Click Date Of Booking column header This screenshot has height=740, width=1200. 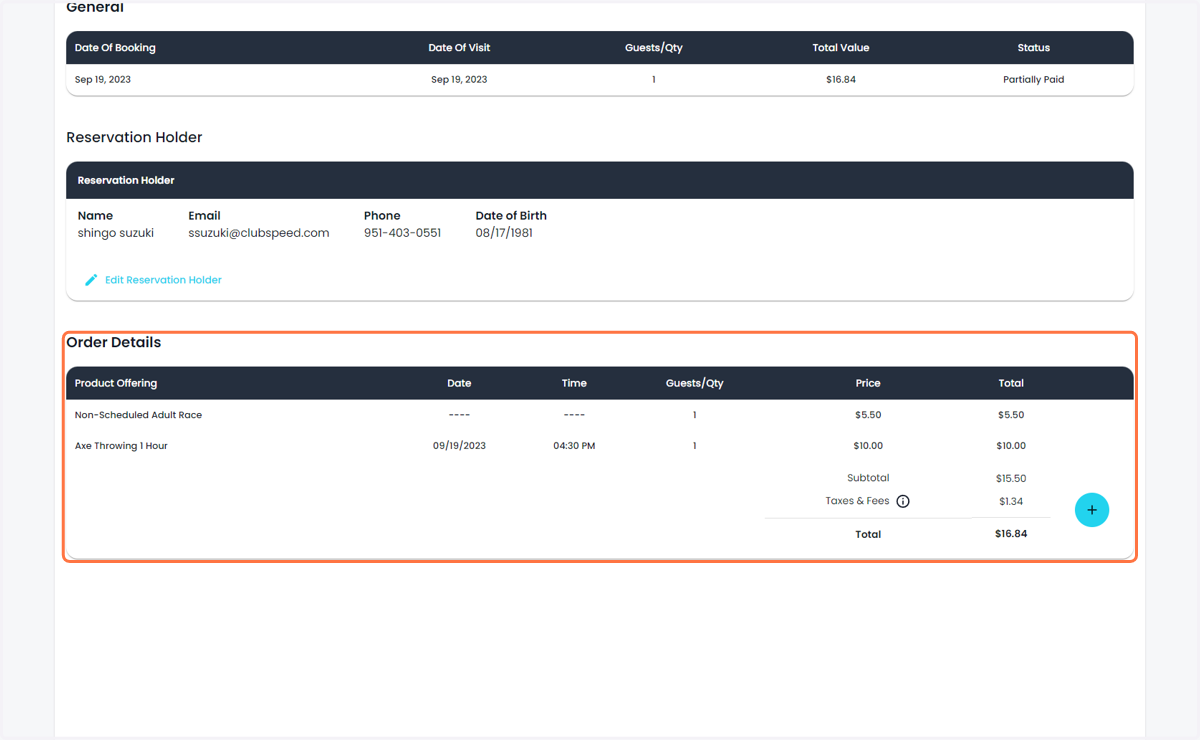[115, 48]
